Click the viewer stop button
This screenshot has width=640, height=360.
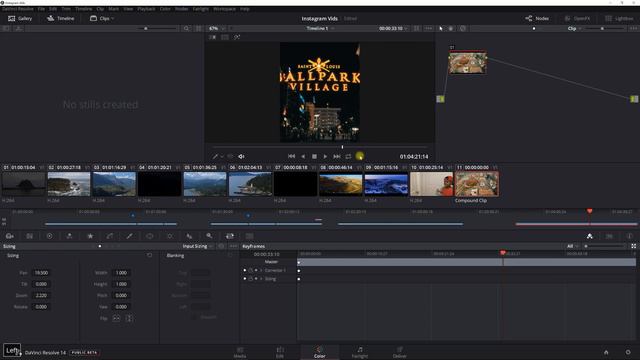coord(314,156)
